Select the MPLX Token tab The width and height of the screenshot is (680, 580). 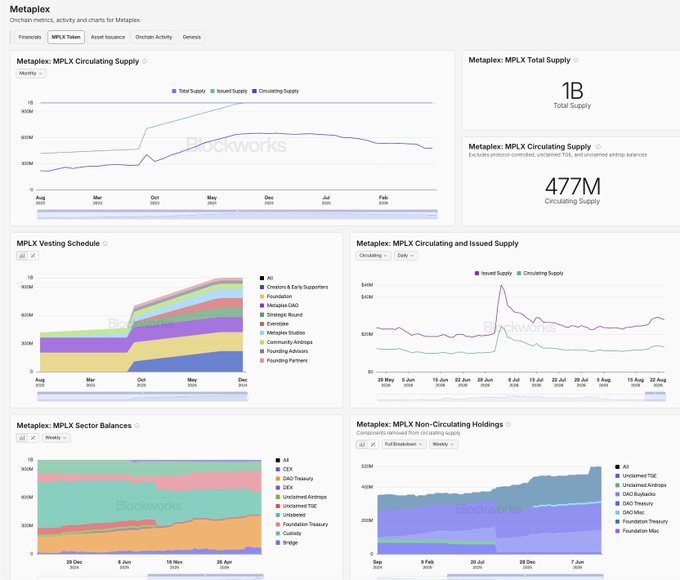[66, 37]
